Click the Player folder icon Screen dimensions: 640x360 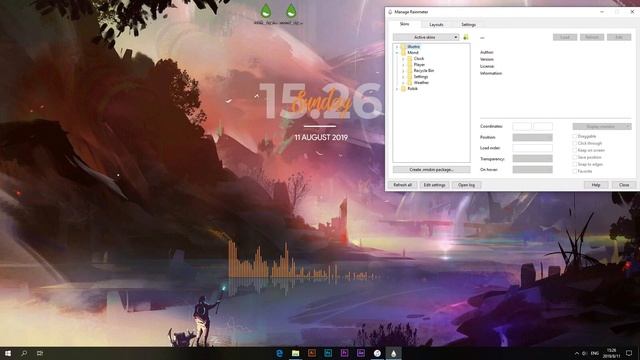tap(410, 64)
